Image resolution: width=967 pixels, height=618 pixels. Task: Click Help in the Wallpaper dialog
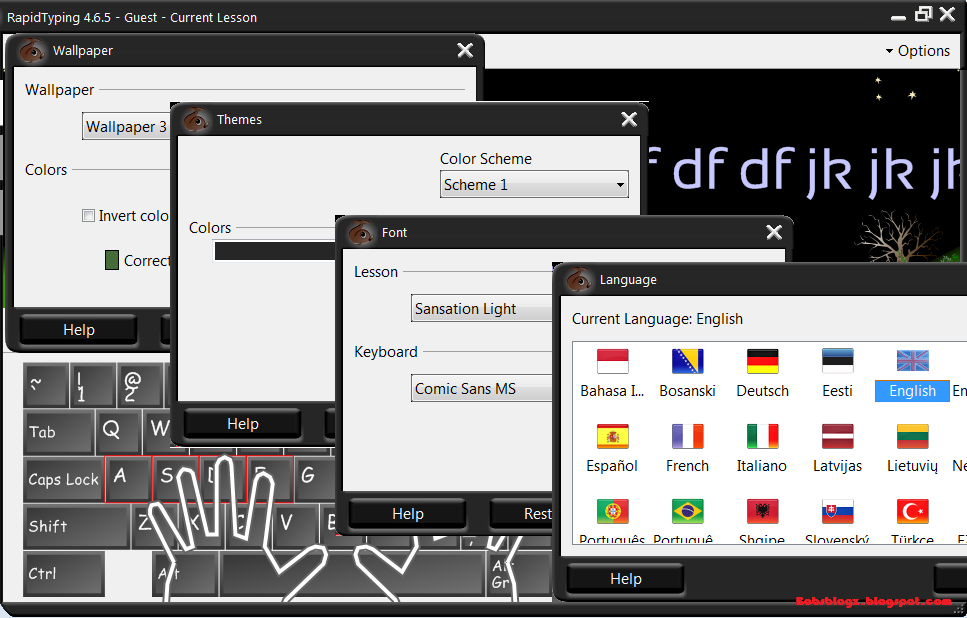click(x=78, y=330)
